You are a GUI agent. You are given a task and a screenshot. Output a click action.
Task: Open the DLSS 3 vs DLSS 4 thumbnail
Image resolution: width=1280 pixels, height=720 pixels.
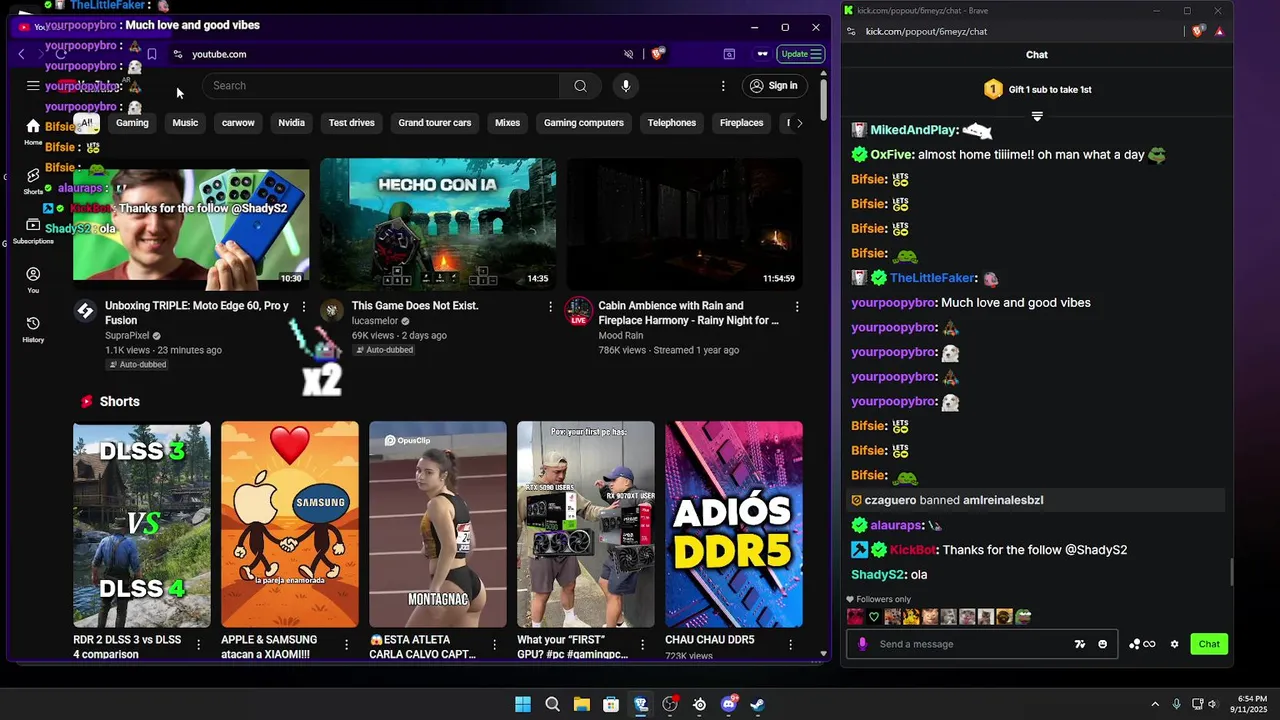tap(142, 524)
